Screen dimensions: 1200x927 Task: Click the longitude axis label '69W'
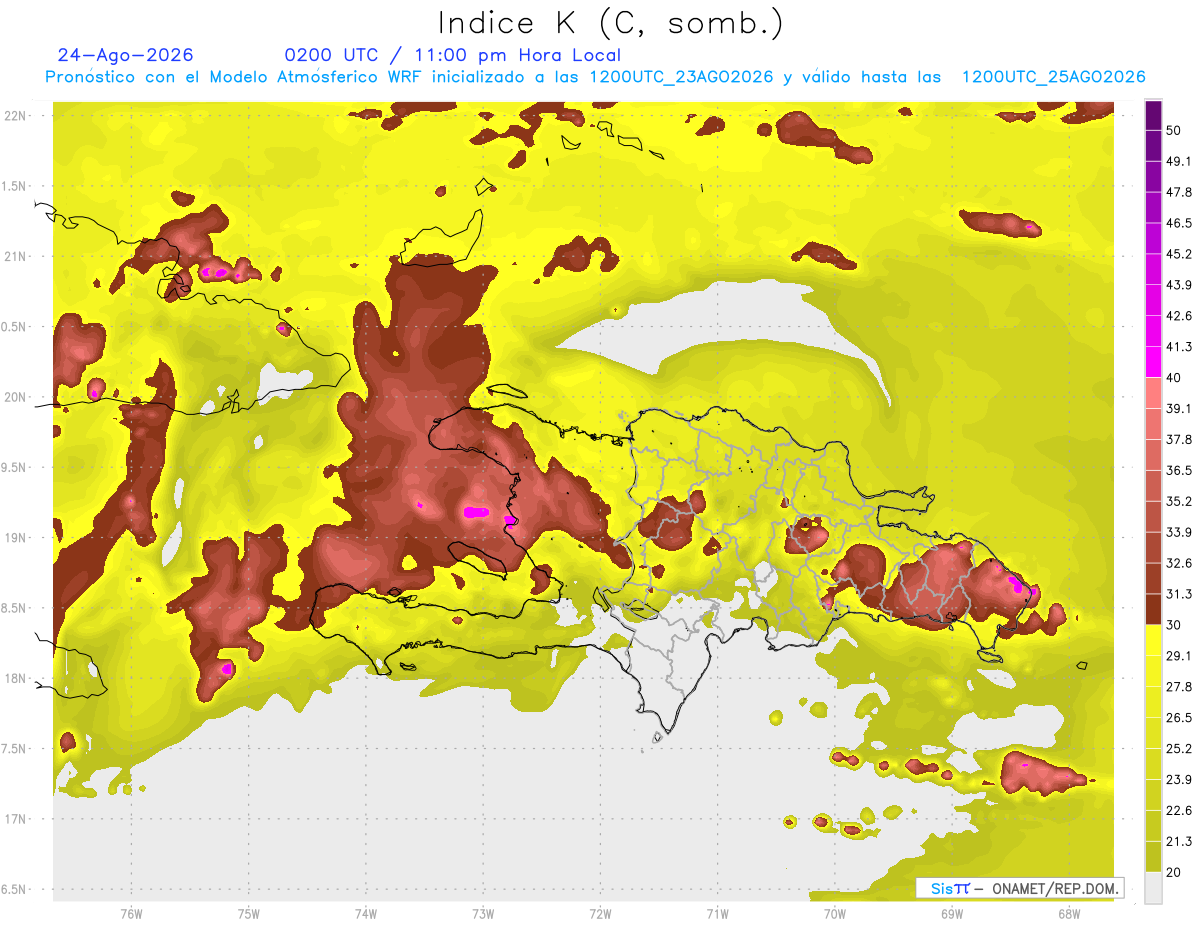(951, 914)
